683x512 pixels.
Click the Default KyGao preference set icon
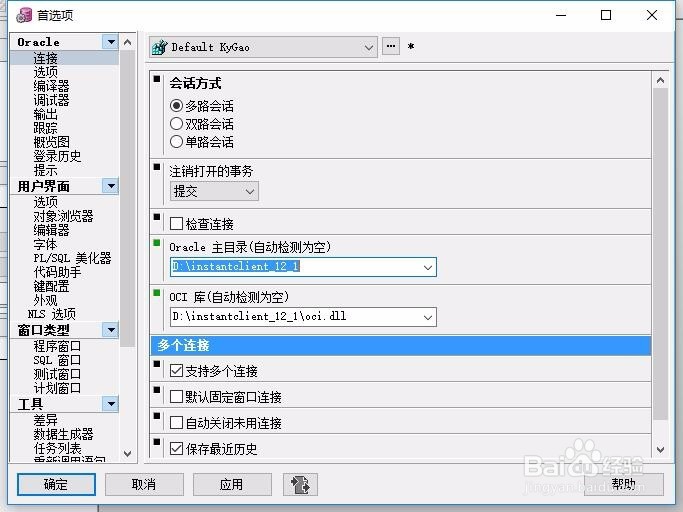click(x=159, y=47)
